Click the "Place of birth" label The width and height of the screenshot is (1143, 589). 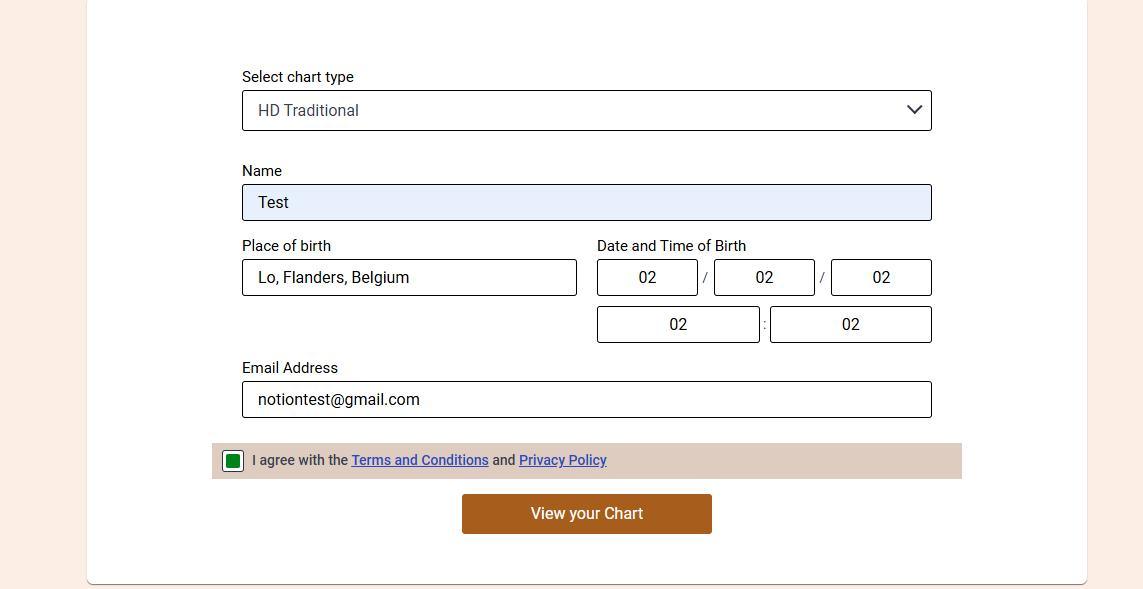tap(286, 246)
